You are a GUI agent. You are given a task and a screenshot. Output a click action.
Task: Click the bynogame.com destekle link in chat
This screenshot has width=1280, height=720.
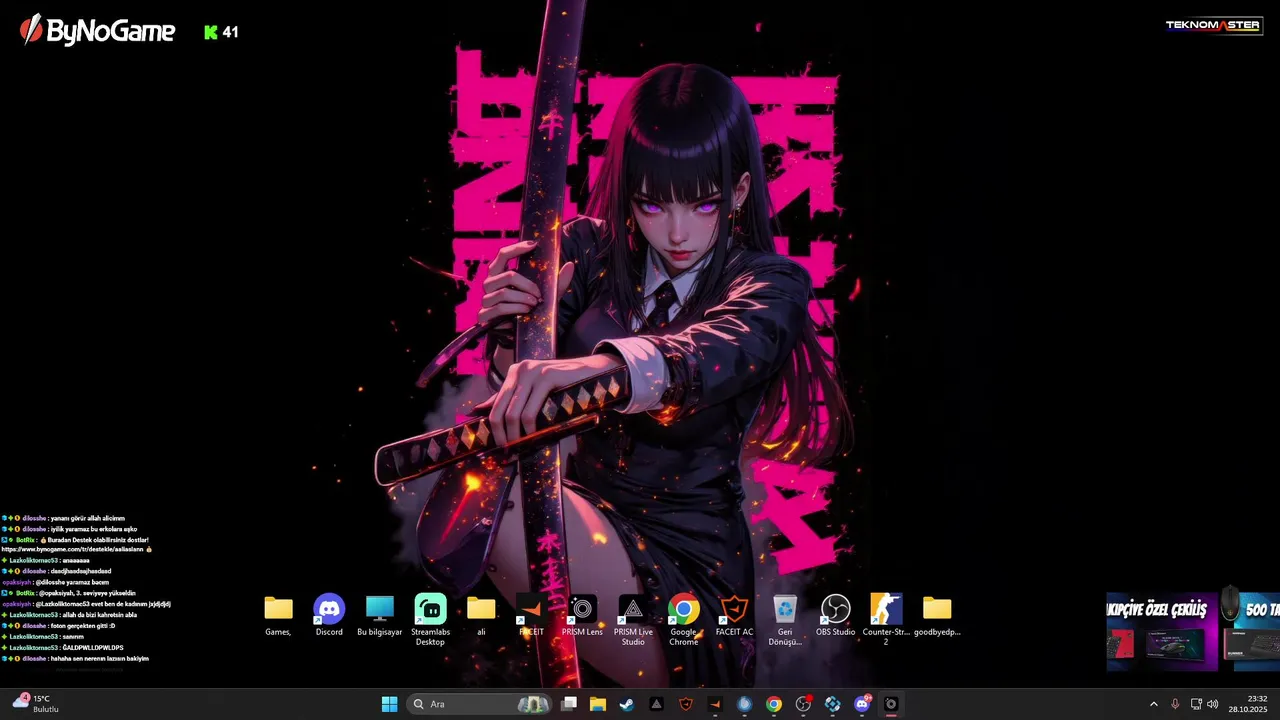point(72,549)
